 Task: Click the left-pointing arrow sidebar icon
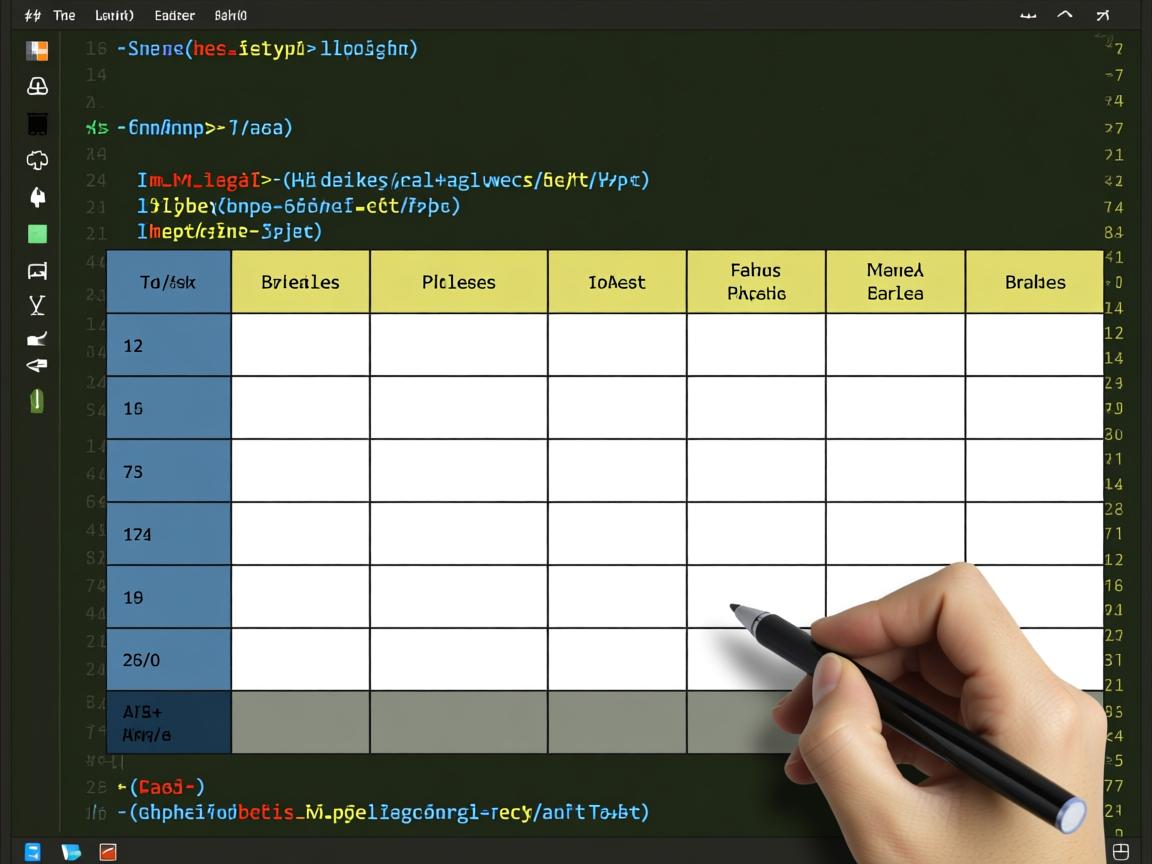click(37, 366)
